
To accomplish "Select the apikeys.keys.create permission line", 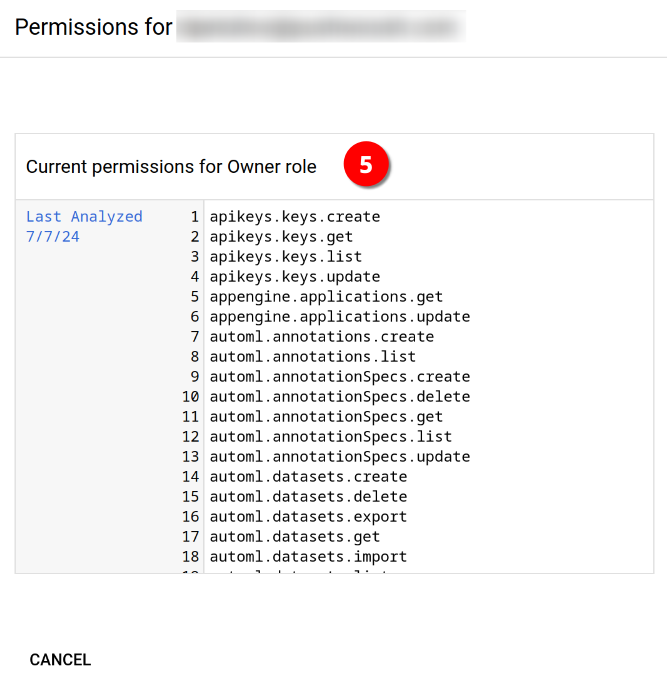I will 295,216.
